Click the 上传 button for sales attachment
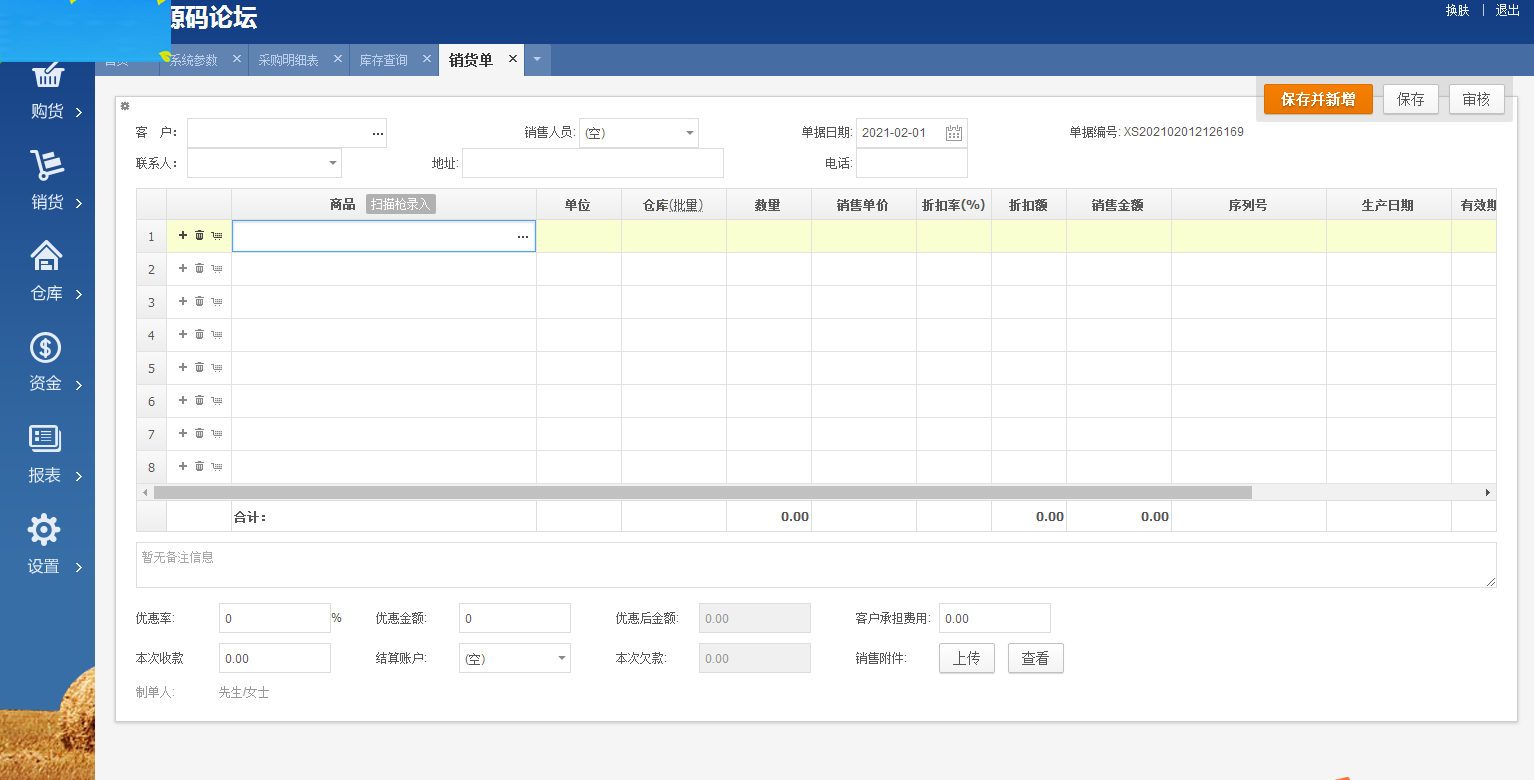Viewport: 1534px width, 780px height. pyautogui.click(x=966, y=658)
